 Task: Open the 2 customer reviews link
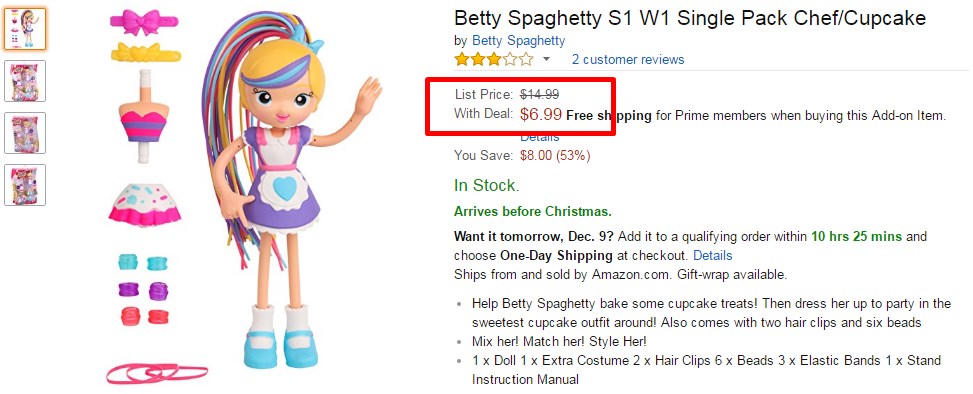[628, 60]
